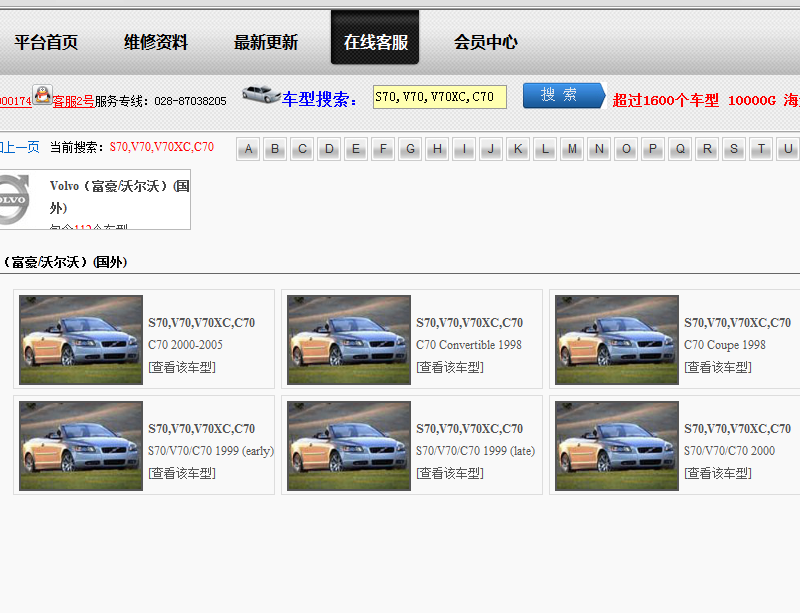This screenshot has height=613, width=800.
Task: Filter brands by letter B
Action: [x=275, y=149]
